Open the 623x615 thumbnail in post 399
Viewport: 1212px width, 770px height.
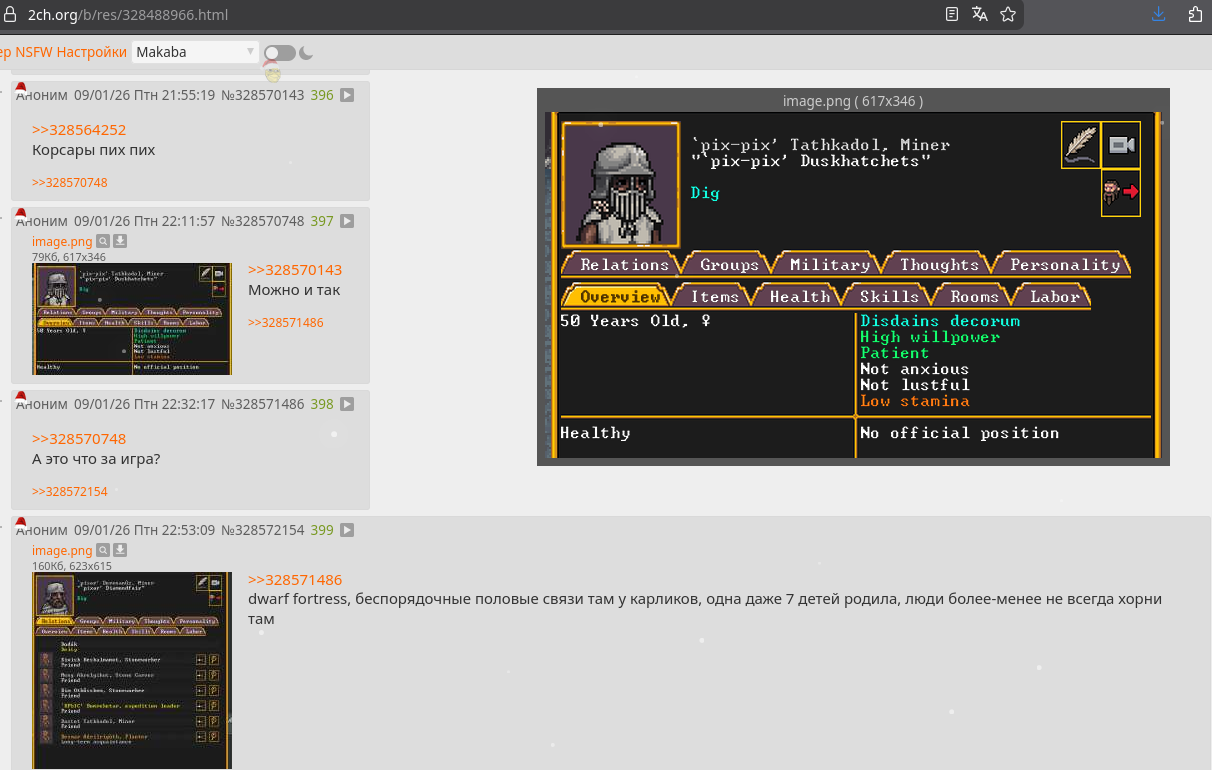132,670
